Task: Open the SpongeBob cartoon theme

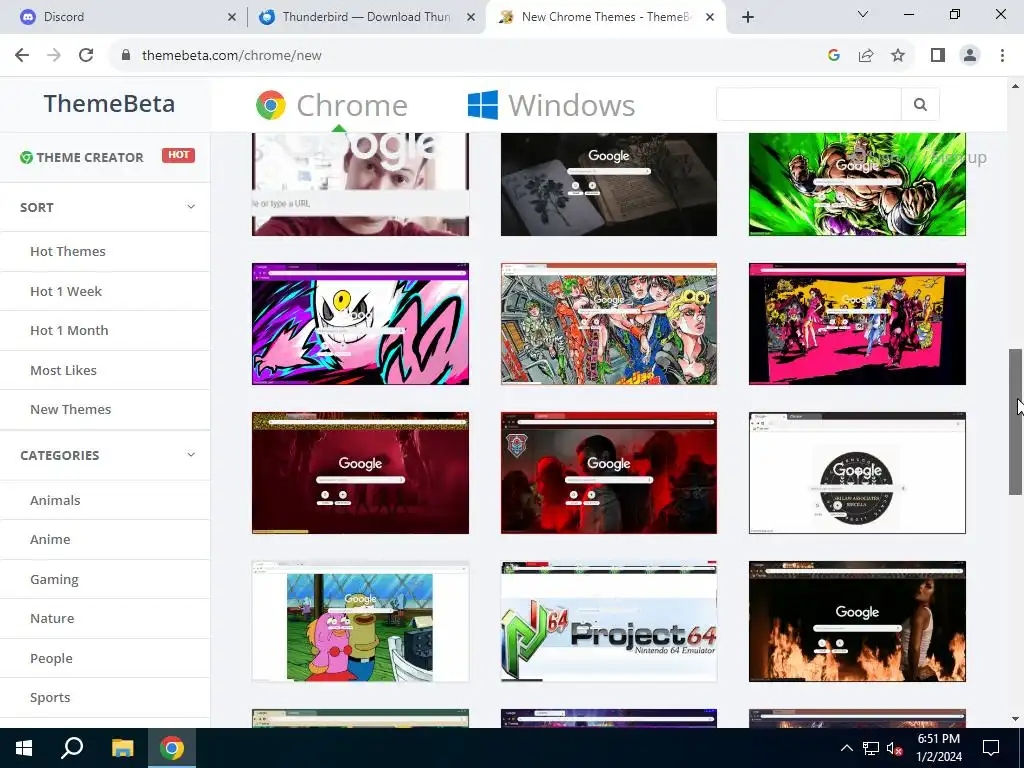Action: pos(360,622)
